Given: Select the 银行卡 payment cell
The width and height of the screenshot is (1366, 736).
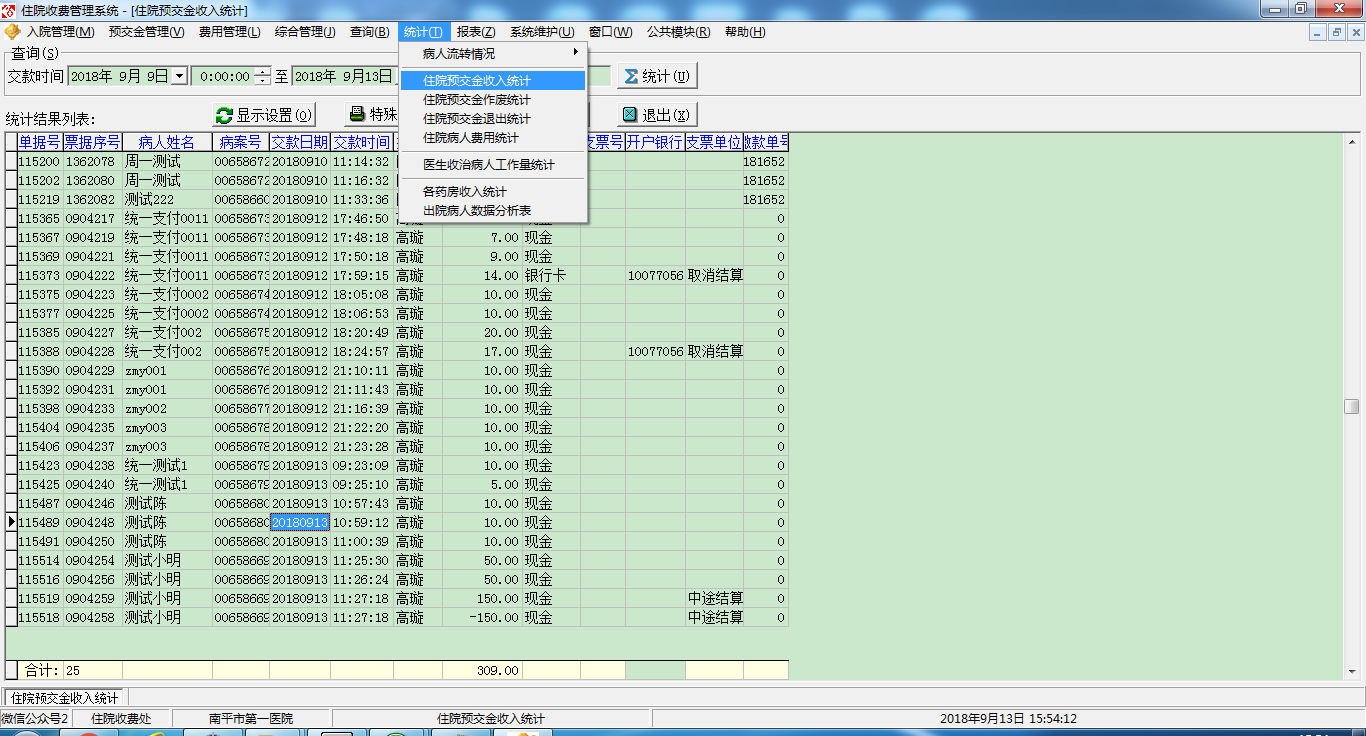Looking at the screenshot, I should pyautogui.click(x=551, y=275).
